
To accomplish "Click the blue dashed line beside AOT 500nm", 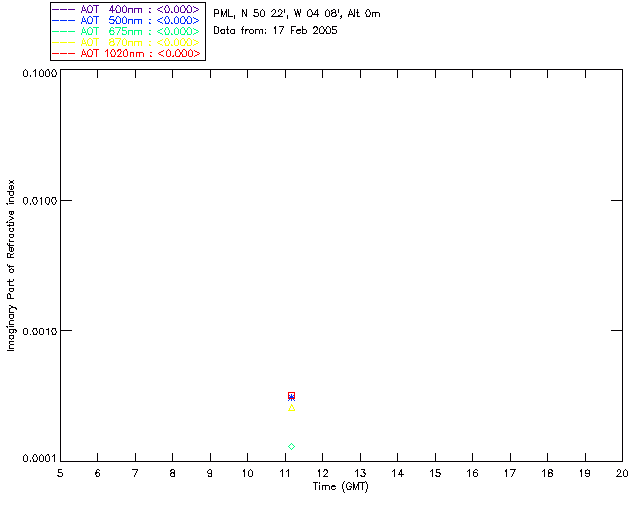I will 64,21.
